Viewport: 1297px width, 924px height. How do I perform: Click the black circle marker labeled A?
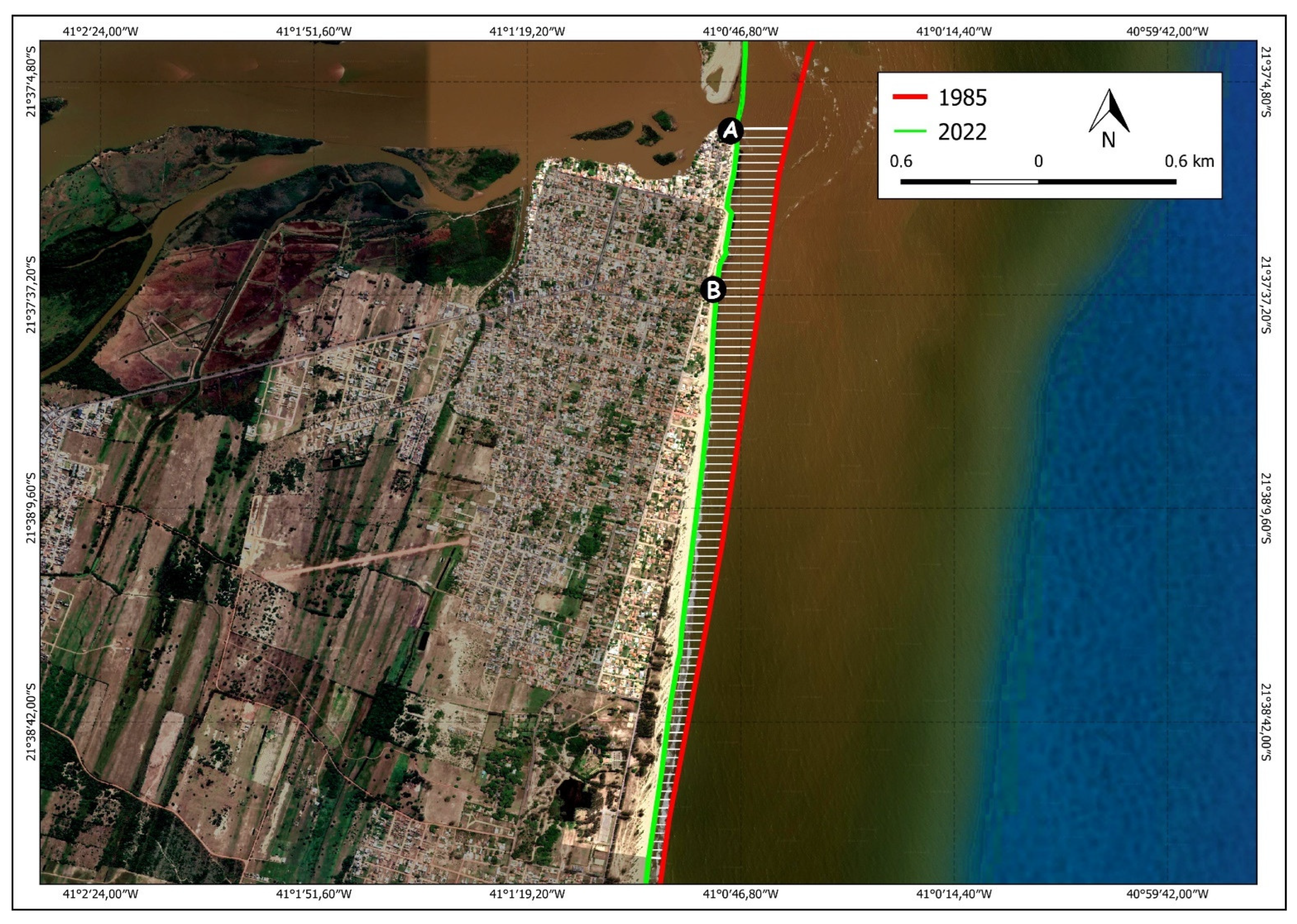tap(730, 131)
